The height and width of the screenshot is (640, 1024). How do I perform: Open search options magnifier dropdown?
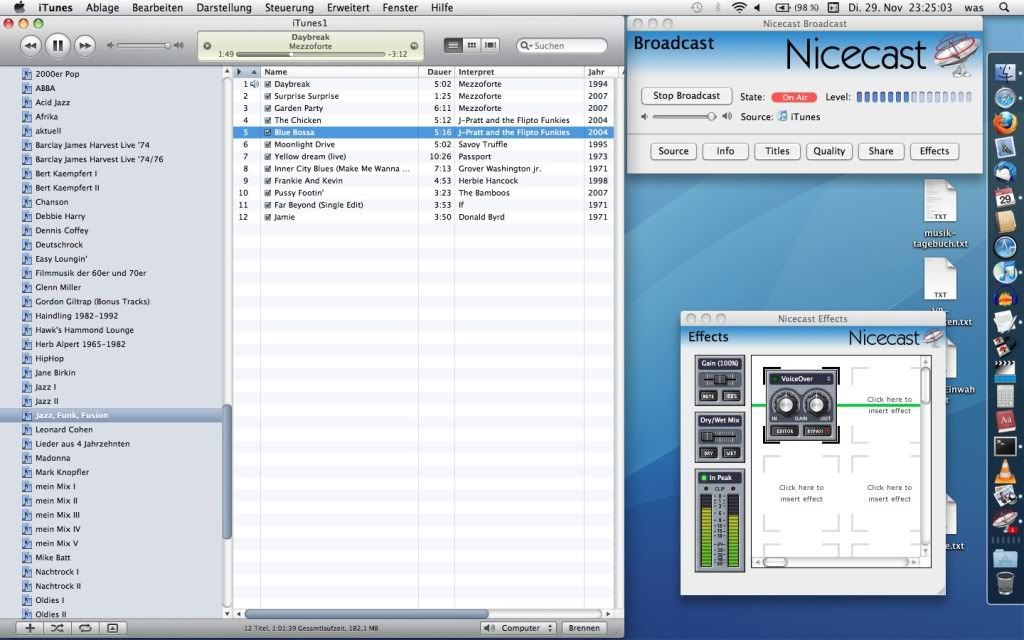525,46
